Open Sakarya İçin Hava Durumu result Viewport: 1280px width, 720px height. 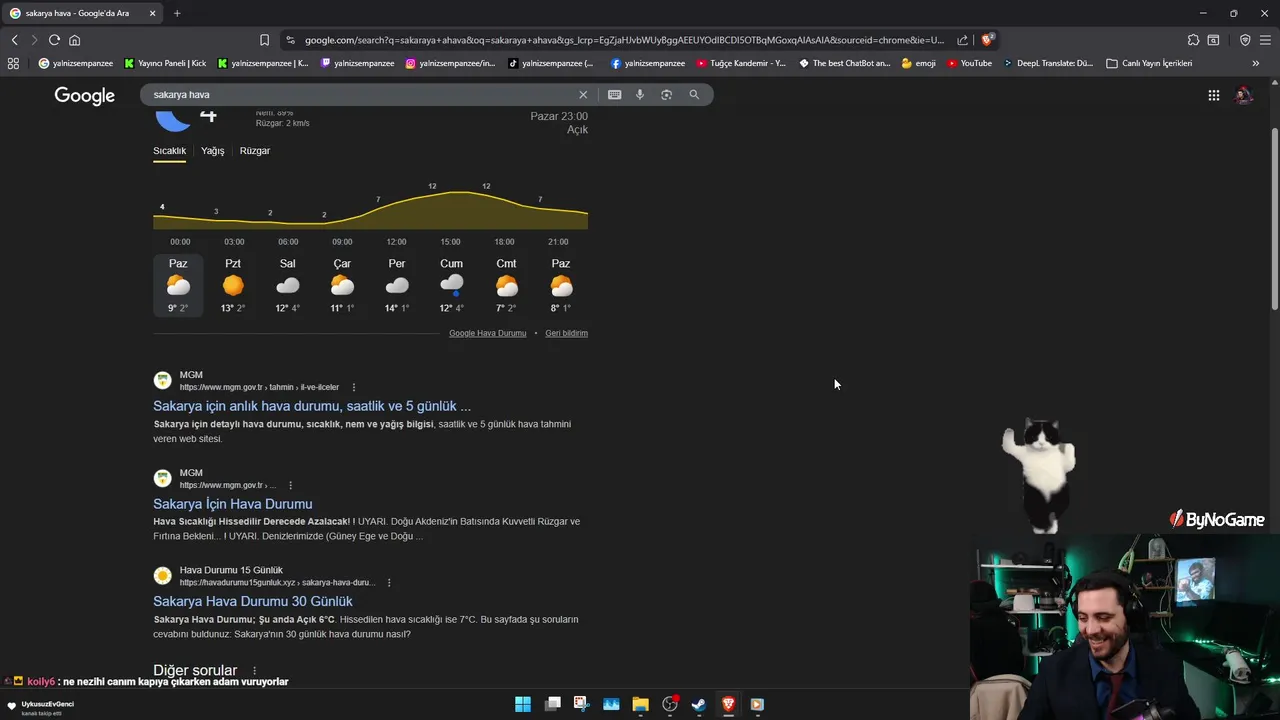coord(233,504)
